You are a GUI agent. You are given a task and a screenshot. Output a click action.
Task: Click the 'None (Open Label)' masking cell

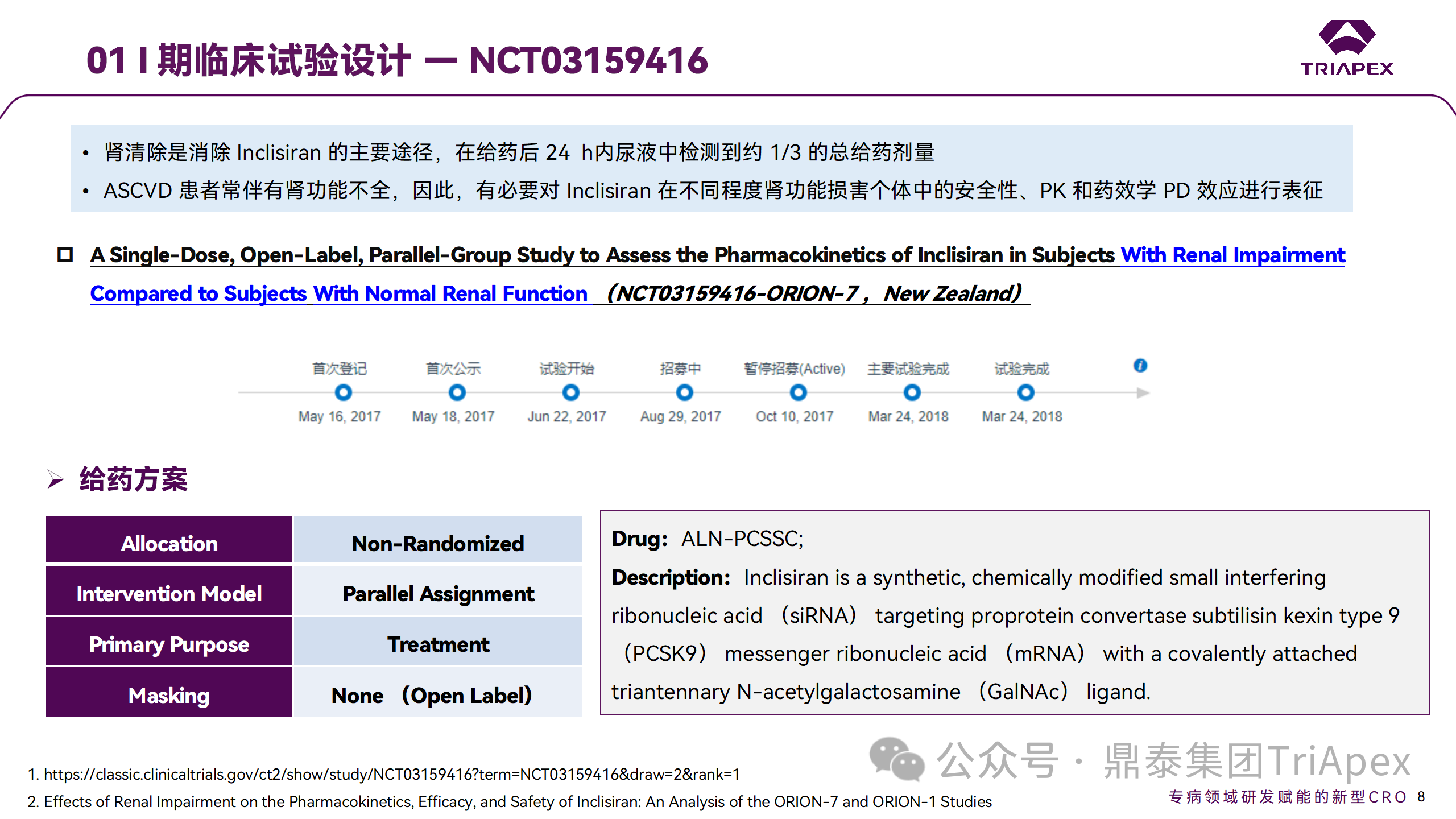(x=437, y=694)
